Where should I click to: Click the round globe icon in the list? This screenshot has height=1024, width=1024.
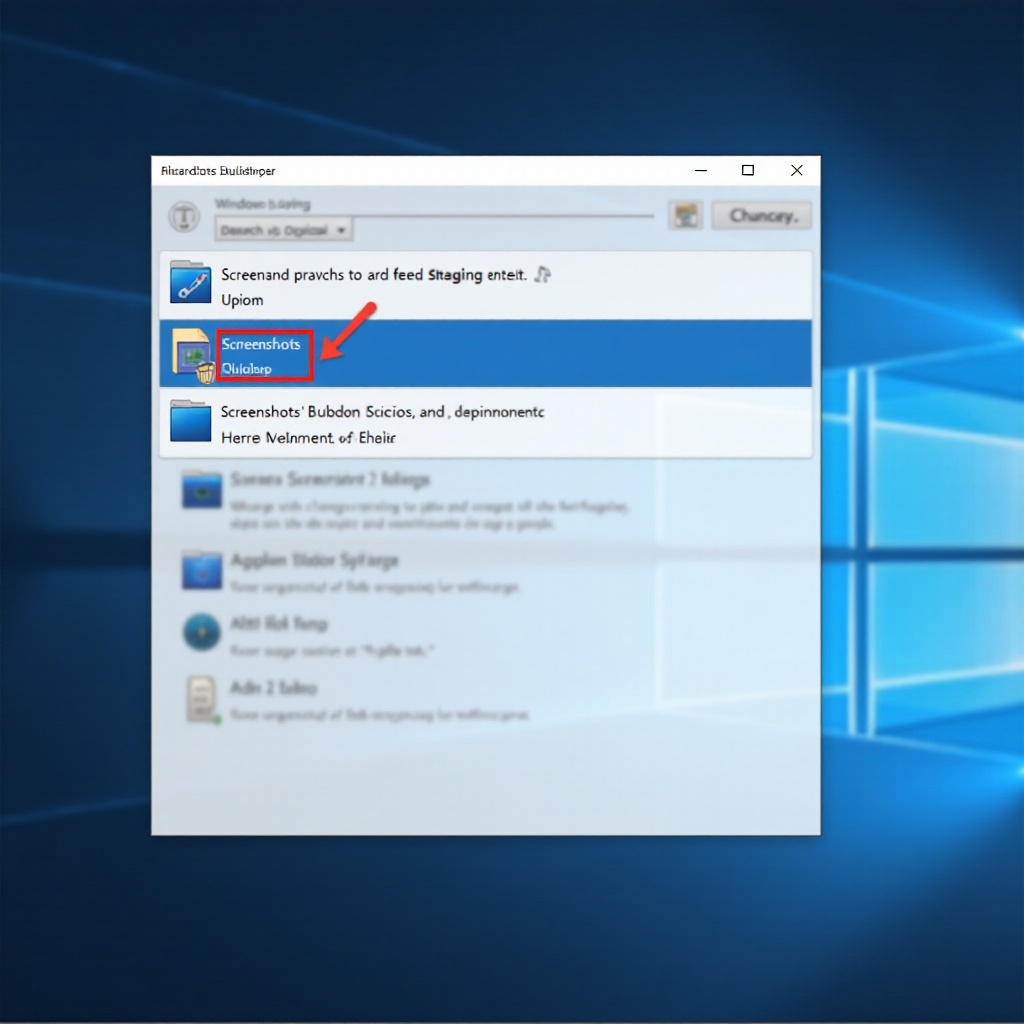tap(201, 633)
